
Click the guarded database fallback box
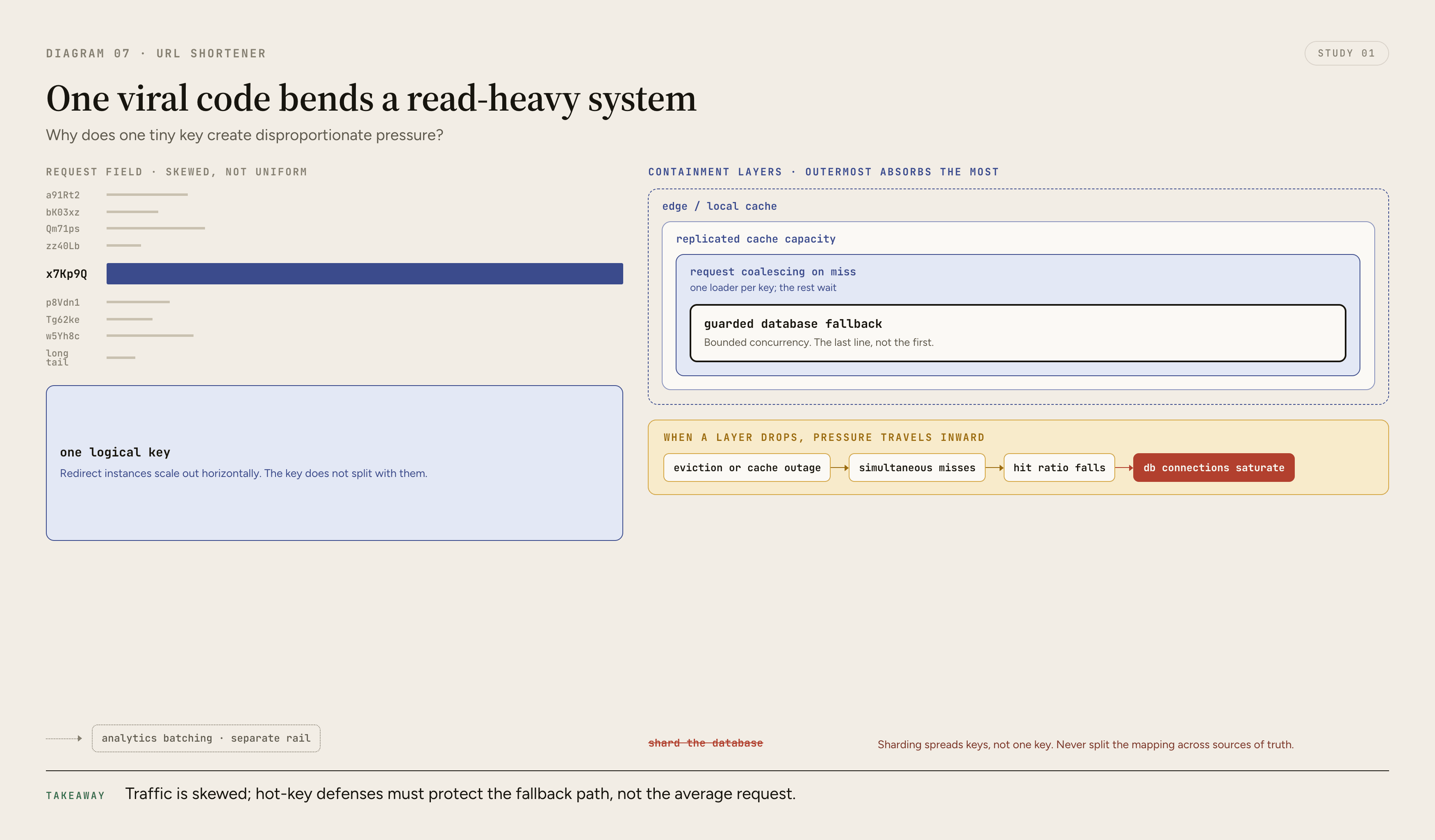1018,333
